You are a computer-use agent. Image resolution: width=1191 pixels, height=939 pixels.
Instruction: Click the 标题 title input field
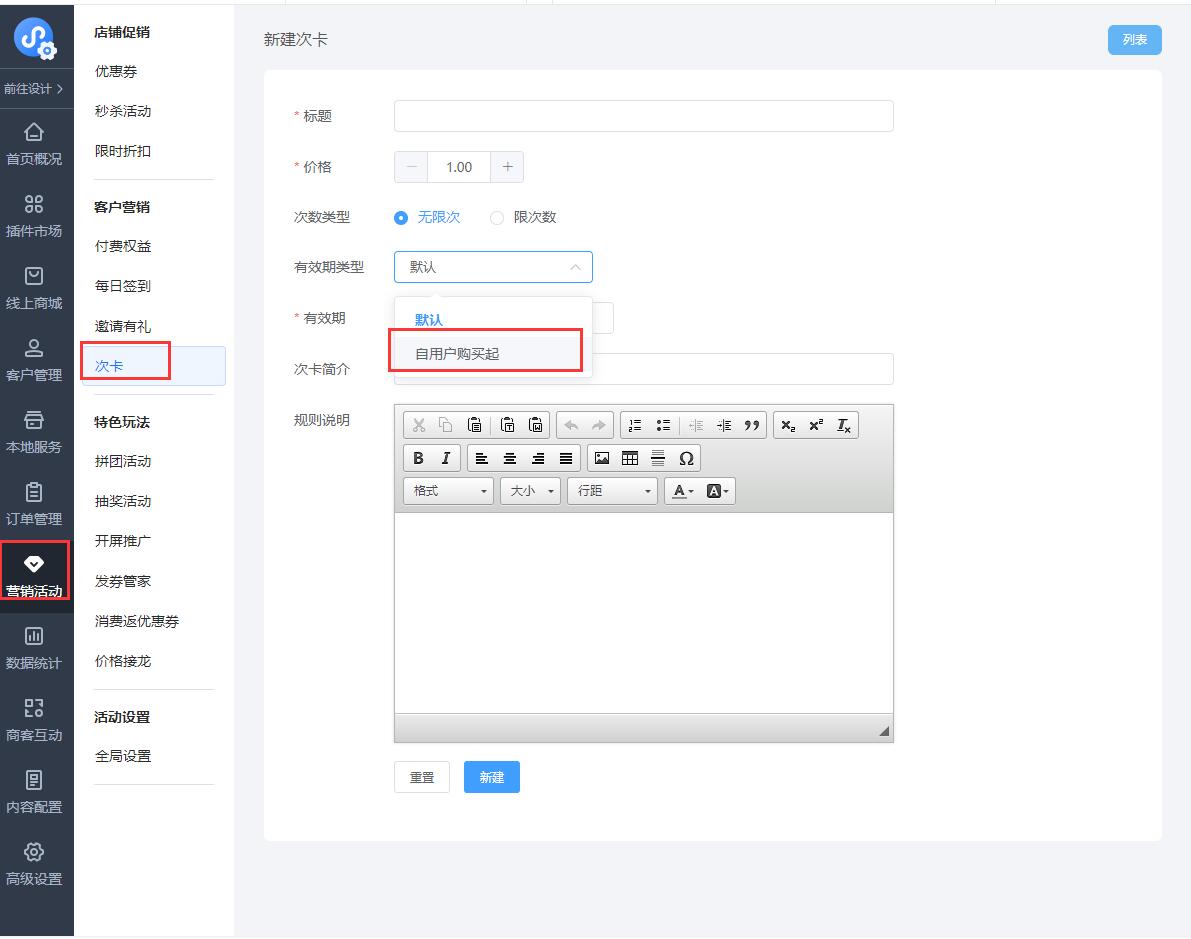tap(643, 116)
